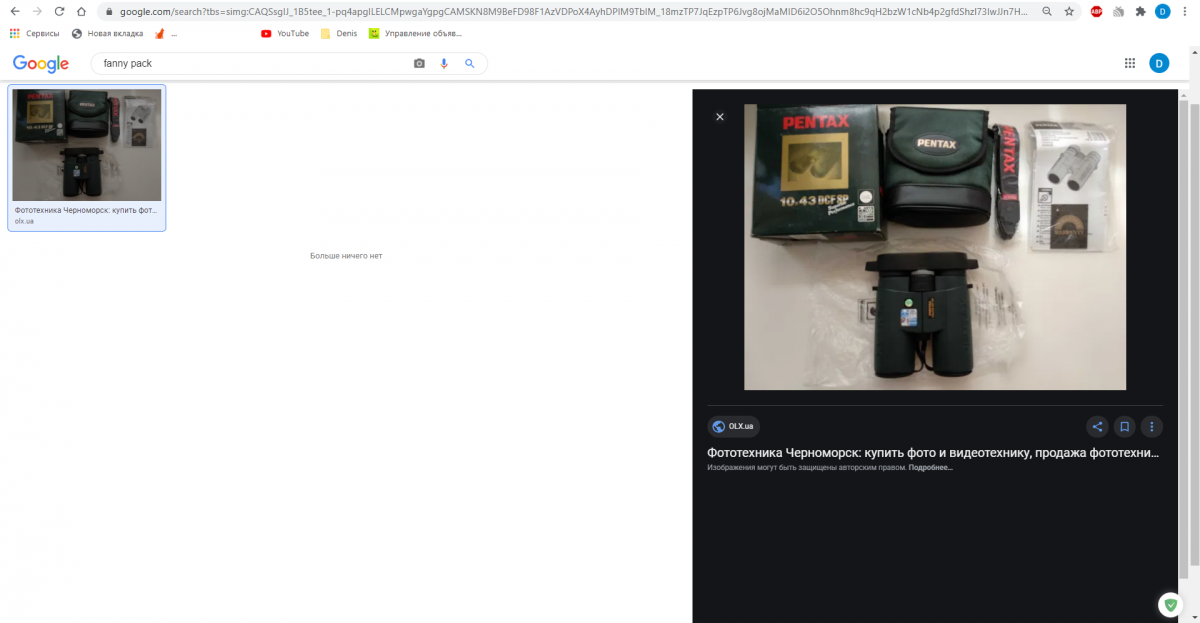
Task: Open the Denis bookmarks folder
Action: [x=339, y=33]
